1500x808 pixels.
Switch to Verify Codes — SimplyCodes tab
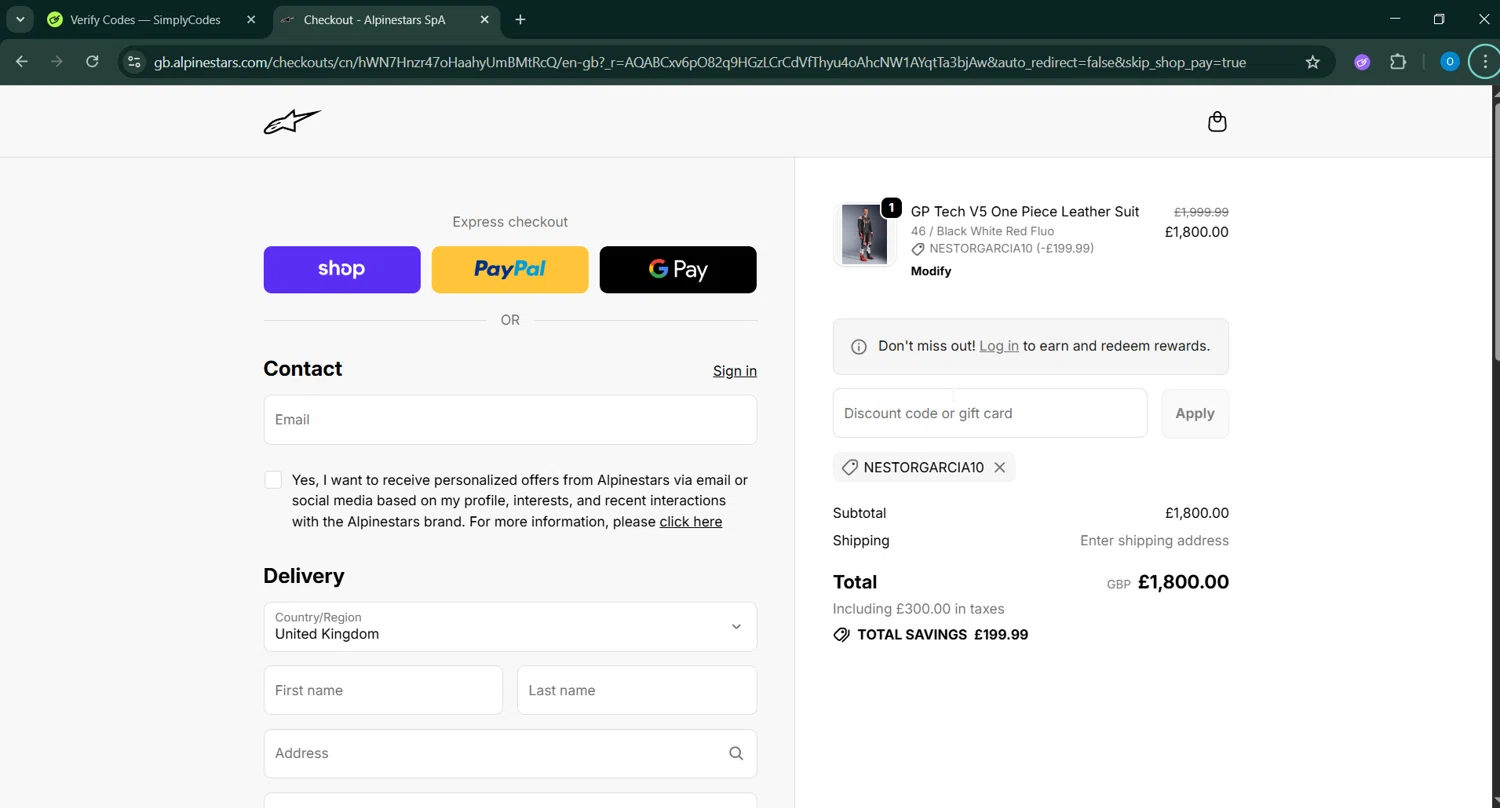point(145,20)
